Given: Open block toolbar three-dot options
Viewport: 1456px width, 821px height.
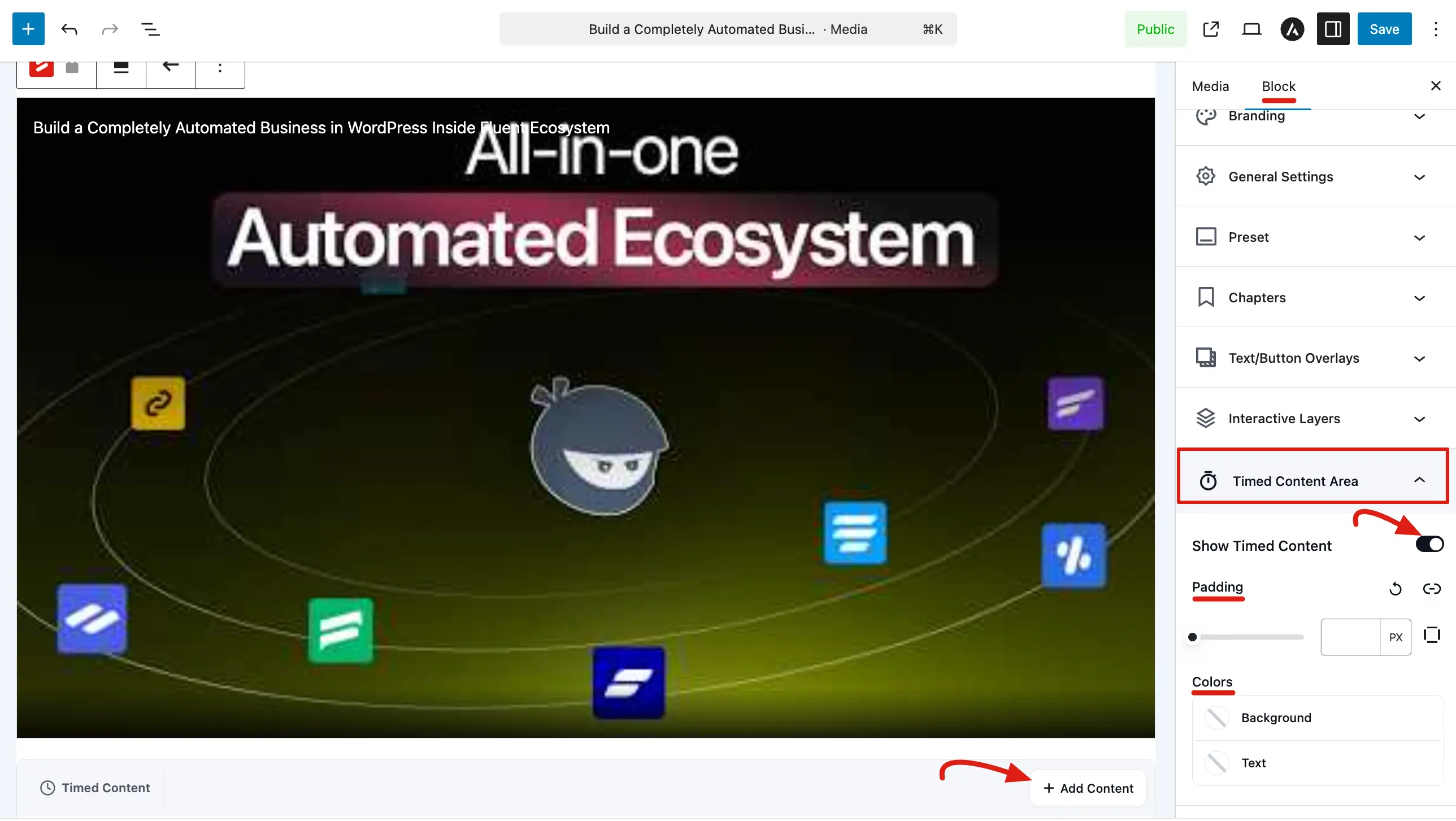Looking at the screenshot, I should 220,68.
